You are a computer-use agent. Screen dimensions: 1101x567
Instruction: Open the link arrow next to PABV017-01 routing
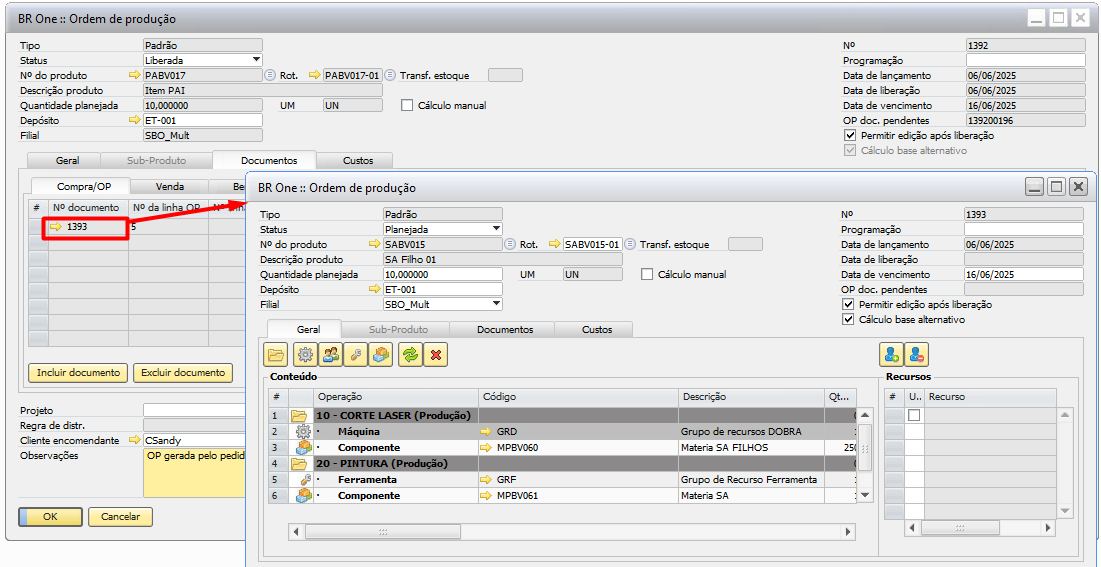pyautogui.click(x=315, y=75)
